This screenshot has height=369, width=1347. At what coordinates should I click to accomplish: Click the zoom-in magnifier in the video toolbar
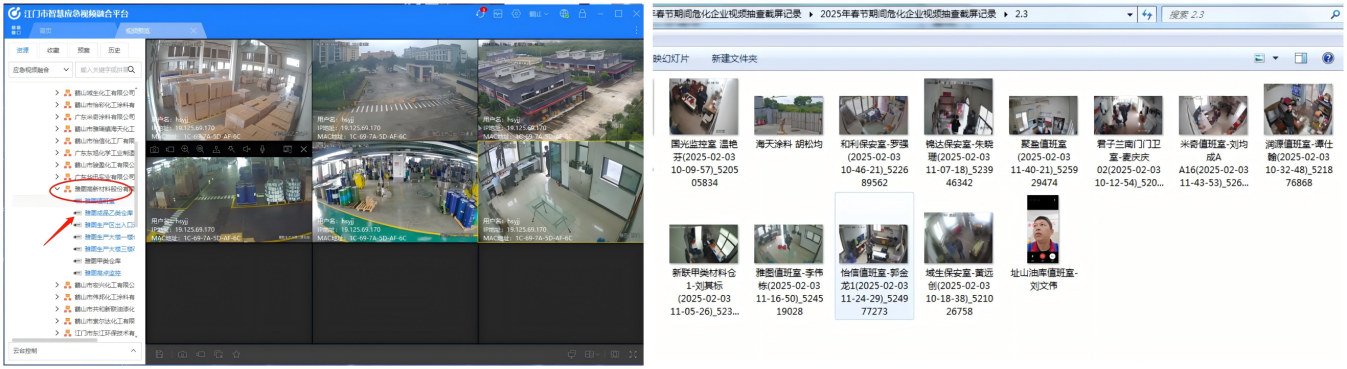(185, 149)
